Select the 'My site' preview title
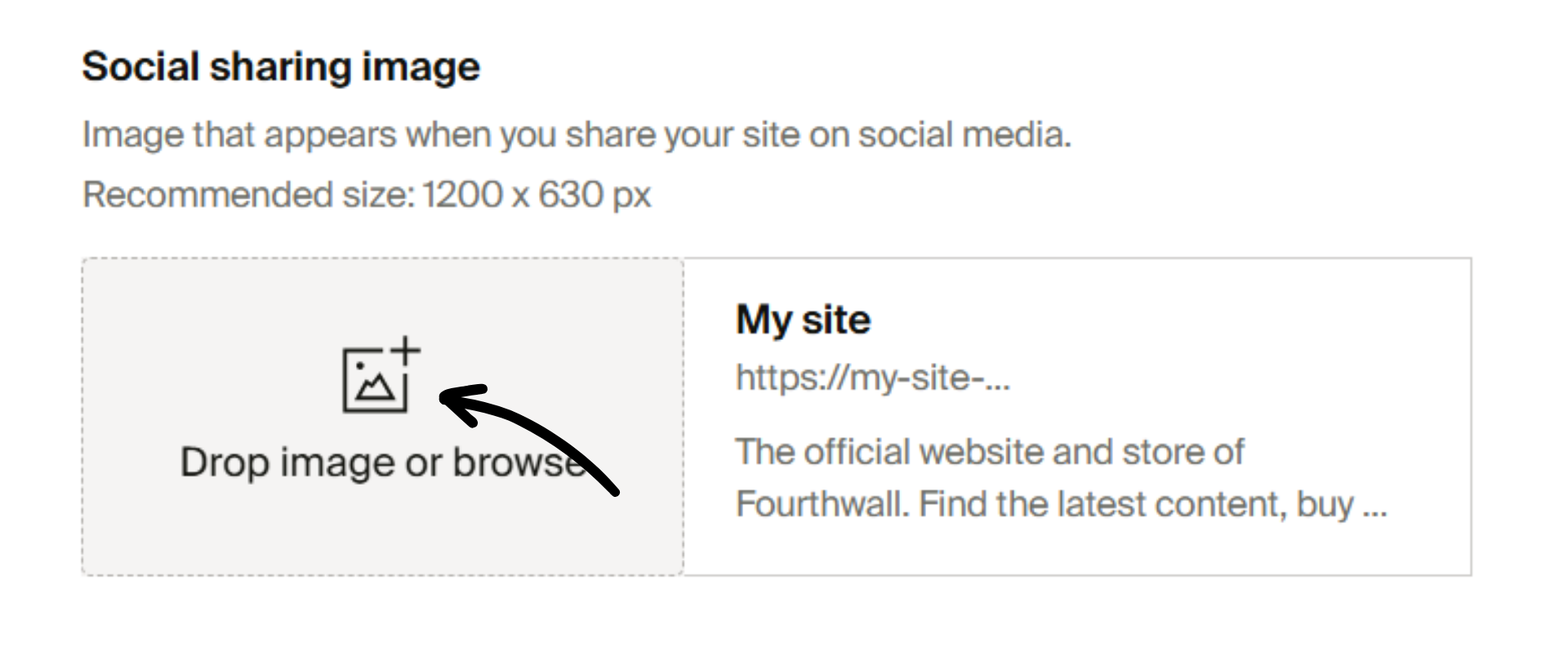This screenshot has height=653, width=1568. pos(803,319)
